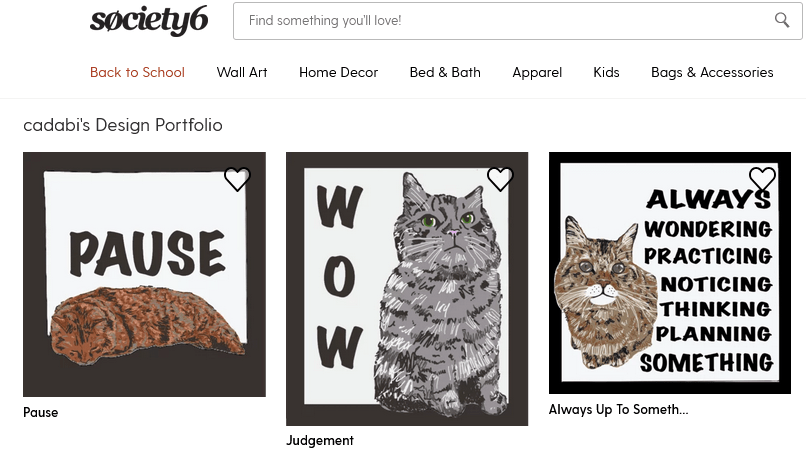
Task: Open the Apparel category
Action: point(537,72)
